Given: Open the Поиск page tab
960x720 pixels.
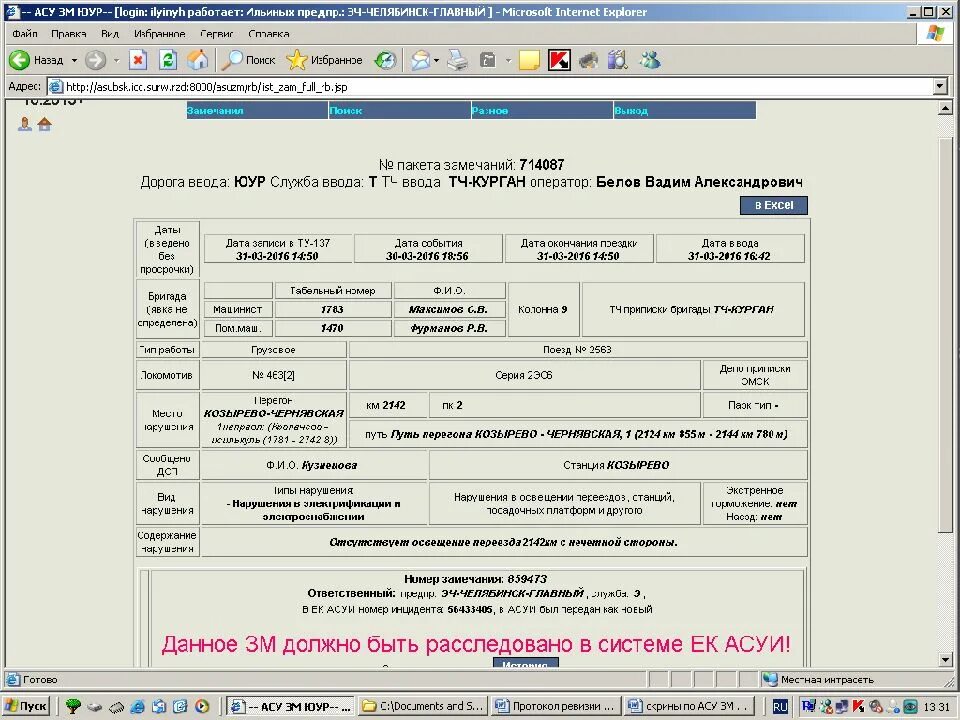Looking at the screenshot, I should pos(399,111).
